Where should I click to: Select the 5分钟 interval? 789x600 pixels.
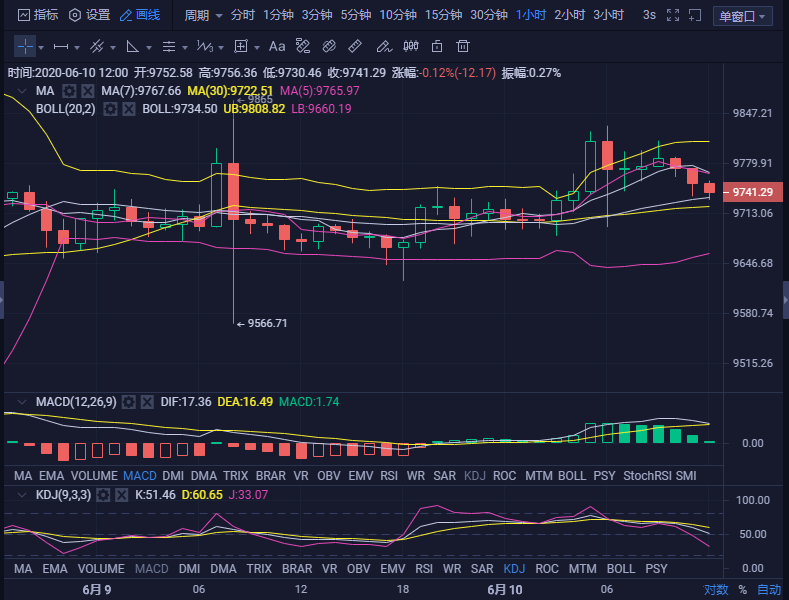point(356,15)
